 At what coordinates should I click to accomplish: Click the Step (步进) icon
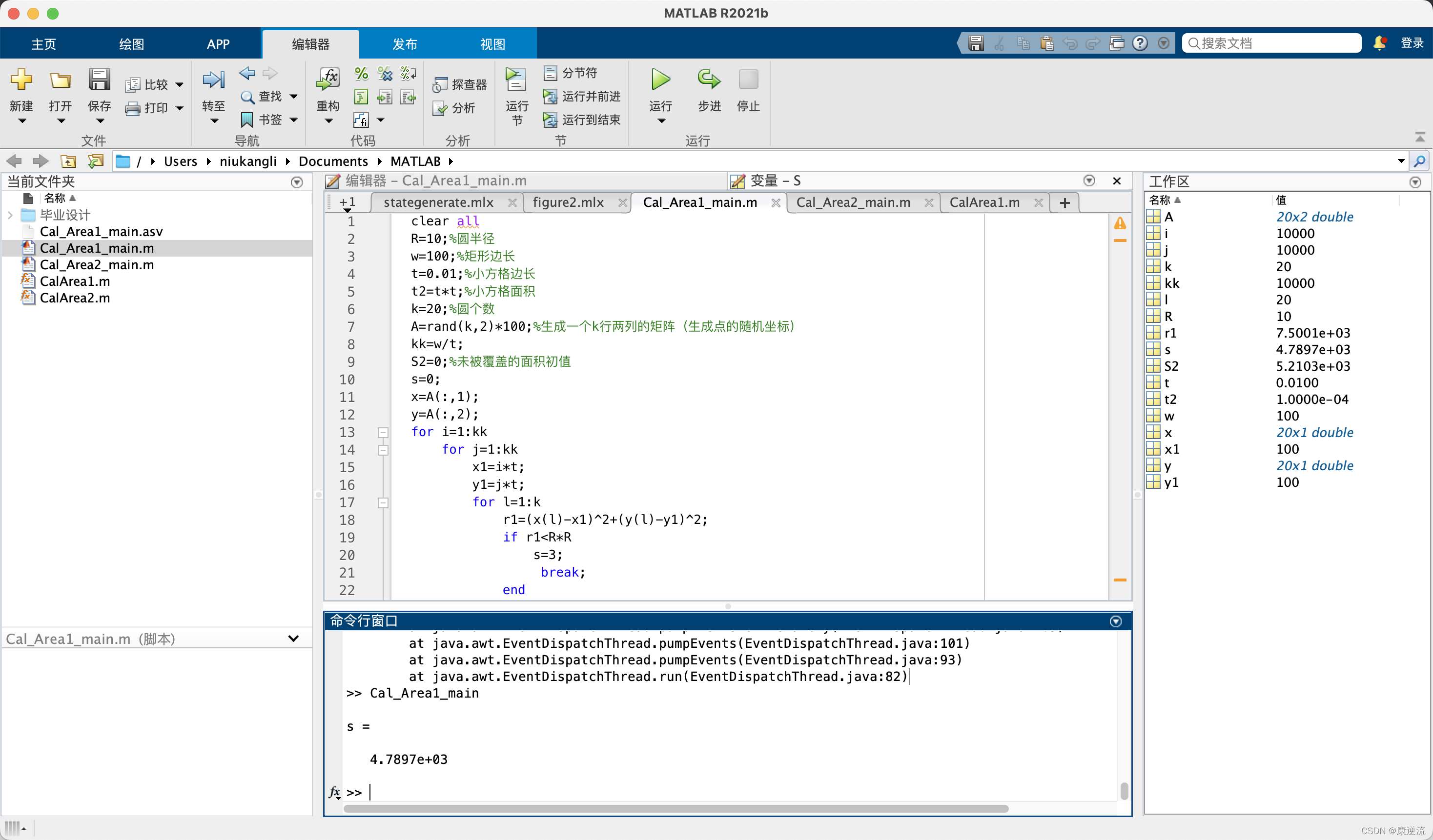pyautogui.click(x=709, y=80)
